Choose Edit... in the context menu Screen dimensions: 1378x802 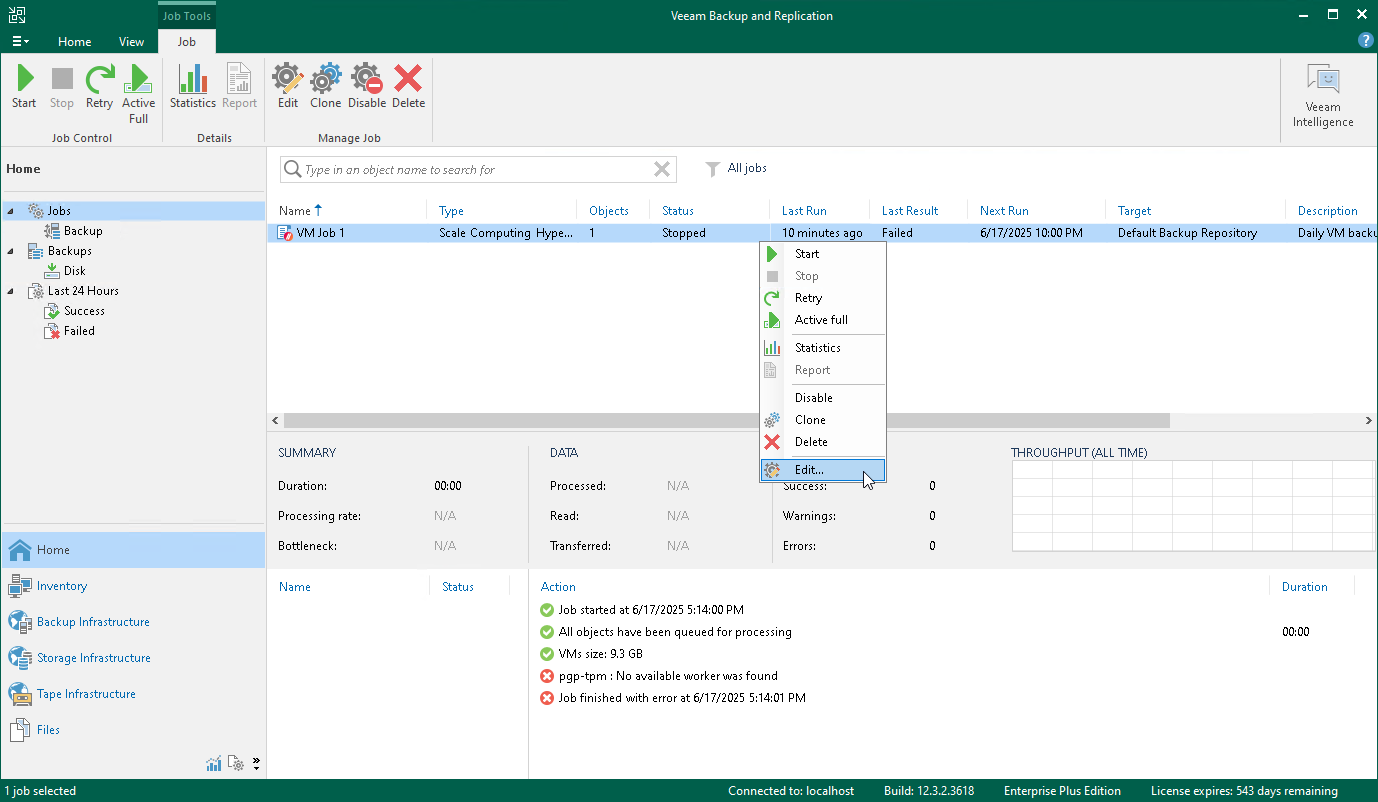(823, 470)
